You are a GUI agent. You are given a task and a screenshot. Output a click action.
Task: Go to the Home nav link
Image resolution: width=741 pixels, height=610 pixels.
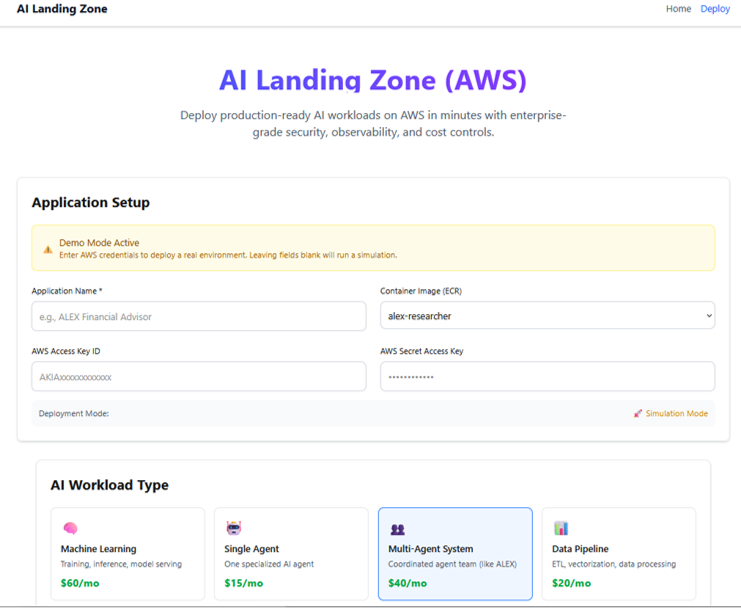pos(678,9)
